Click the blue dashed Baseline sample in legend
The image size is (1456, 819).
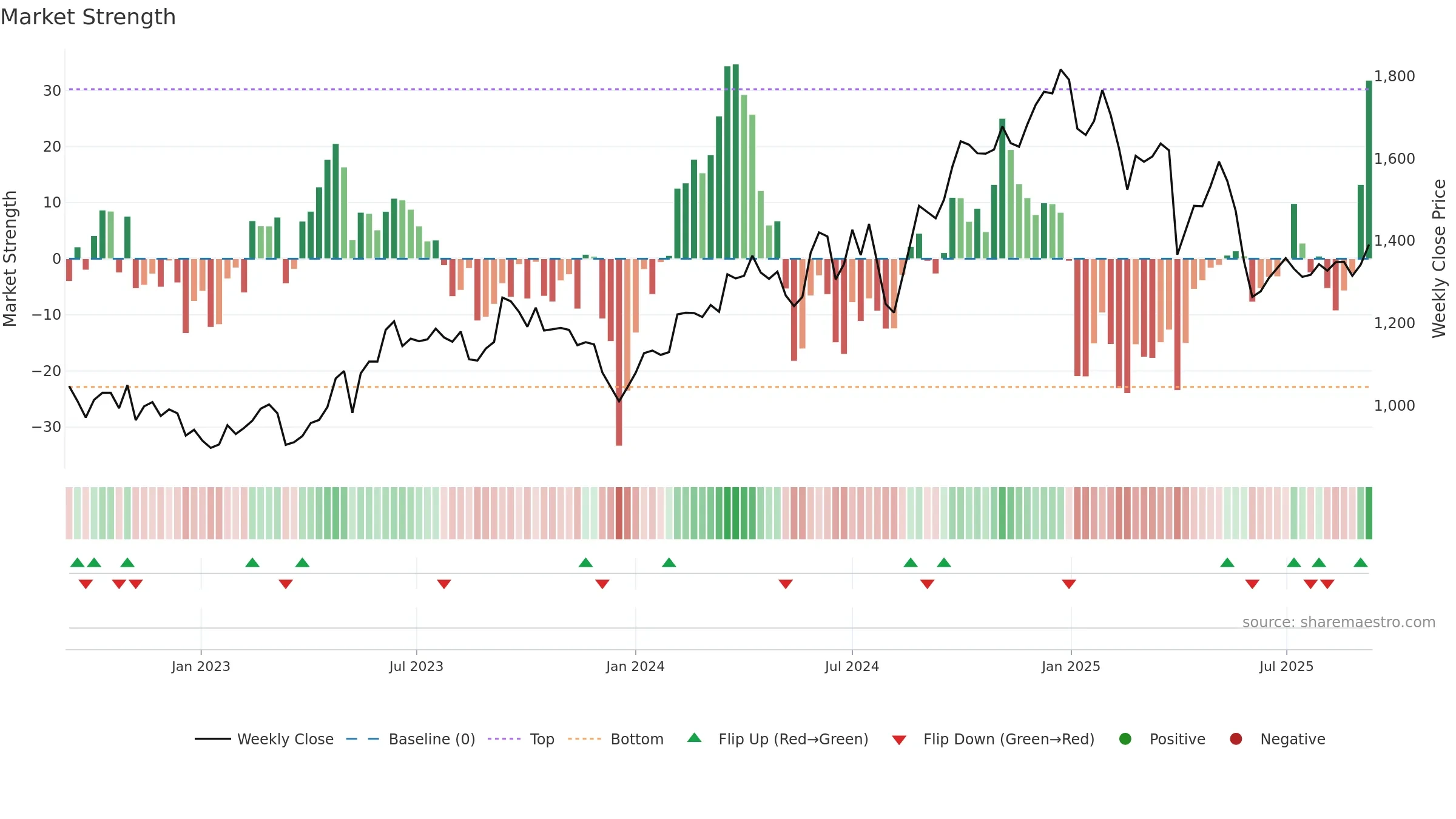click(363, 739)
